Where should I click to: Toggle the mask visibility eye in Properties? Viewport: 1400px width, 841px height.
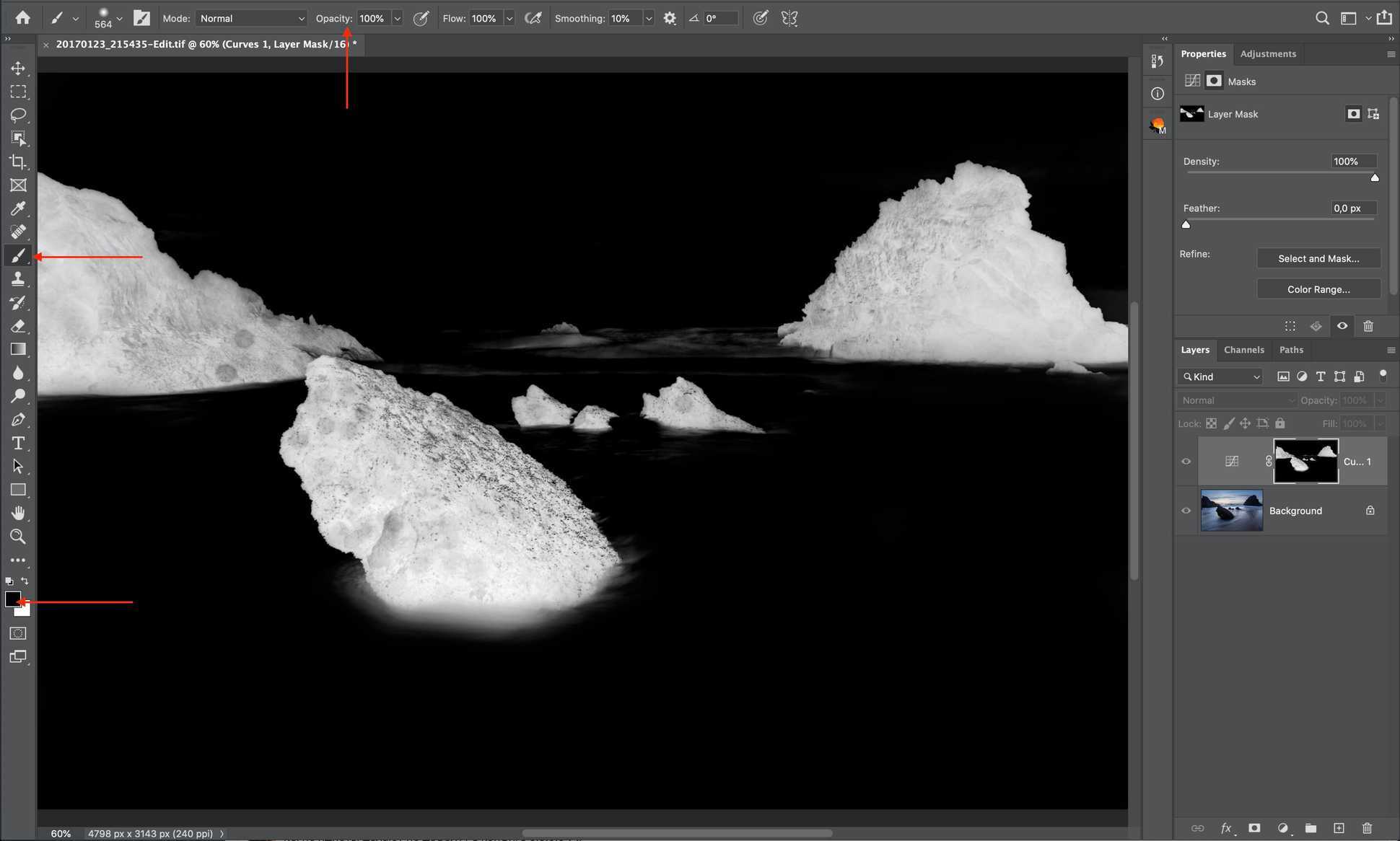click(x=1342, y=326)
